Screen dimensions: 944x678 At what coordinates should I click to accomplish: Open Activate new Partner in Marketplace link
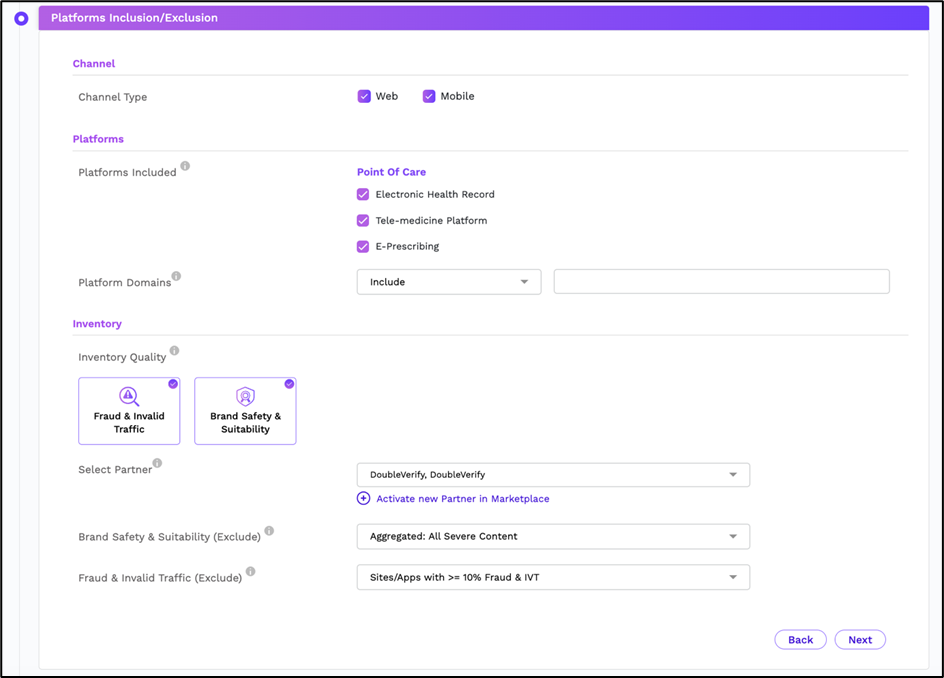click(460, 498)
